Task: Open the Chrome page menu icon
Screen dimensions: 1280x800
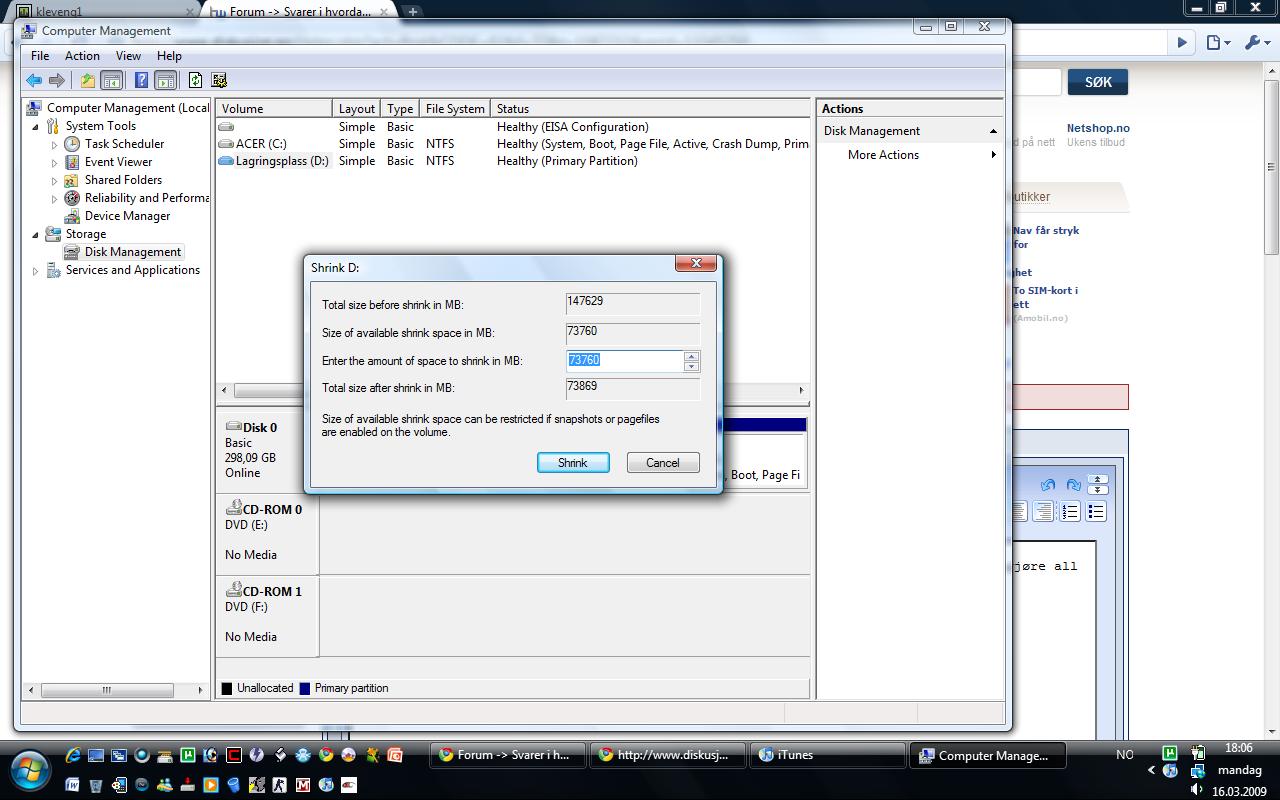Action: tap(1218, 42)
